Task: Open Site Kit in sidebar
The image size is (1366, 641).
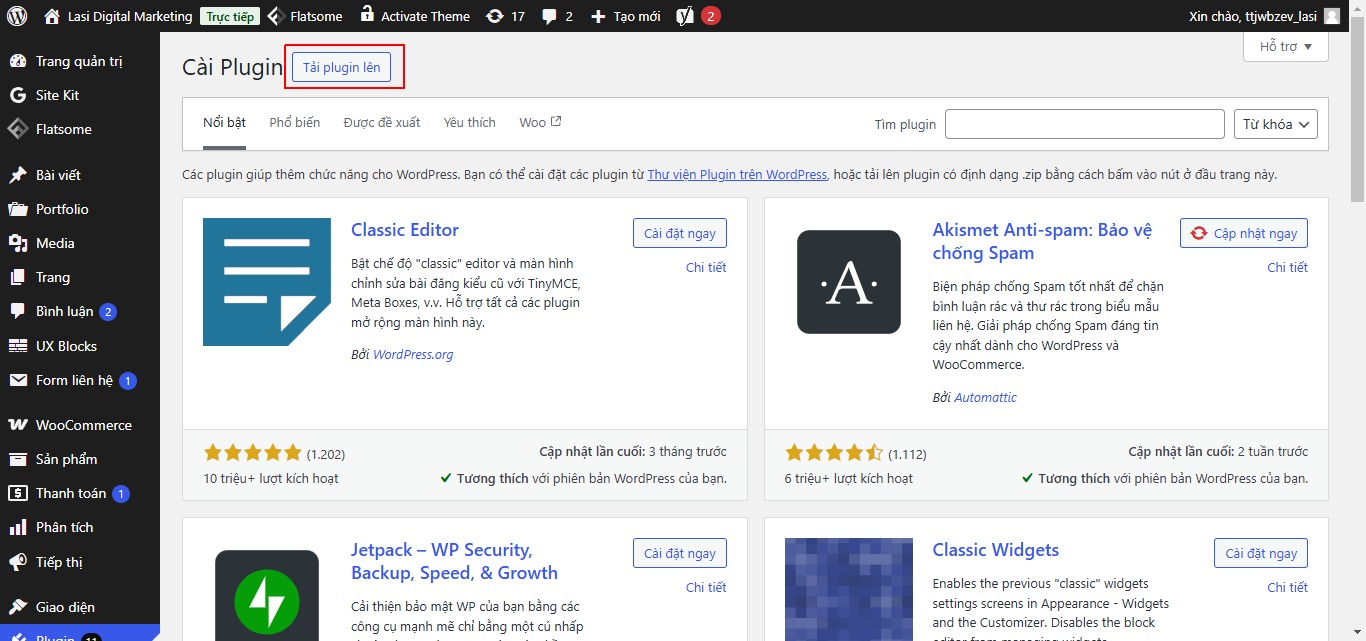Action: 57,95
